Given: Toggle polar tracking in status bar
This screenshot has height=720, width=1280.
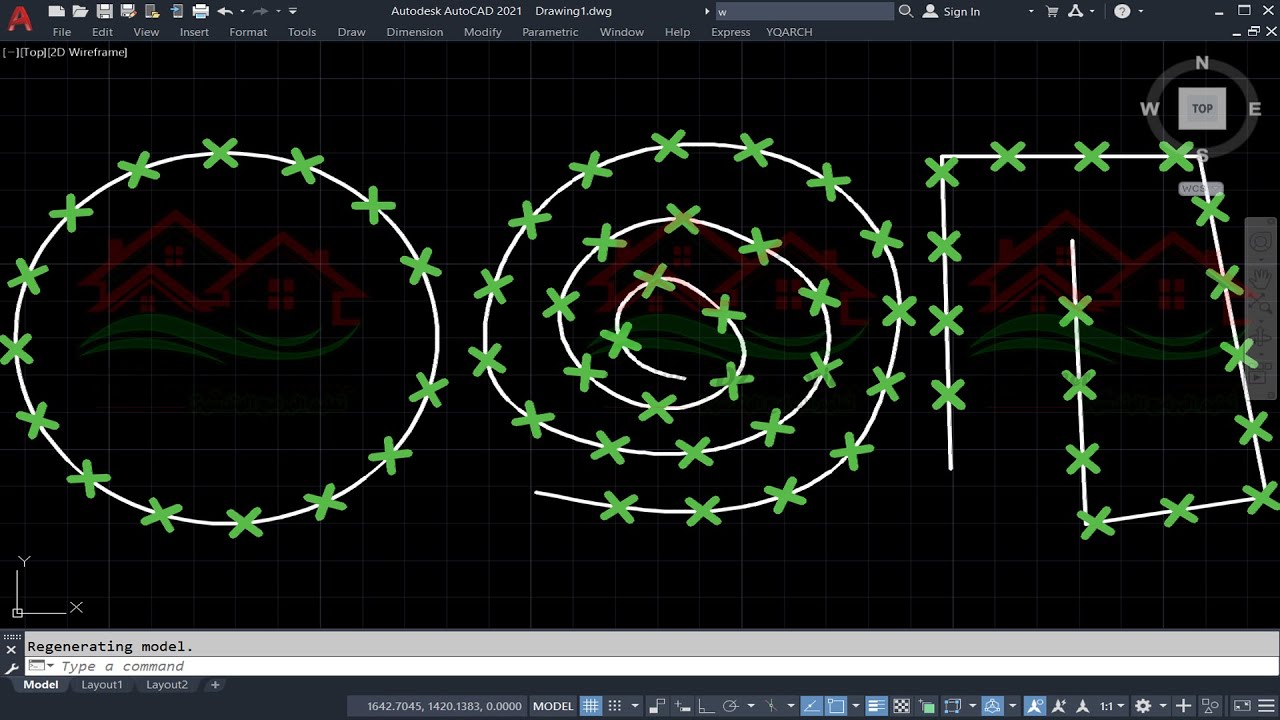Looking at the screenshot, I should 730,706.
